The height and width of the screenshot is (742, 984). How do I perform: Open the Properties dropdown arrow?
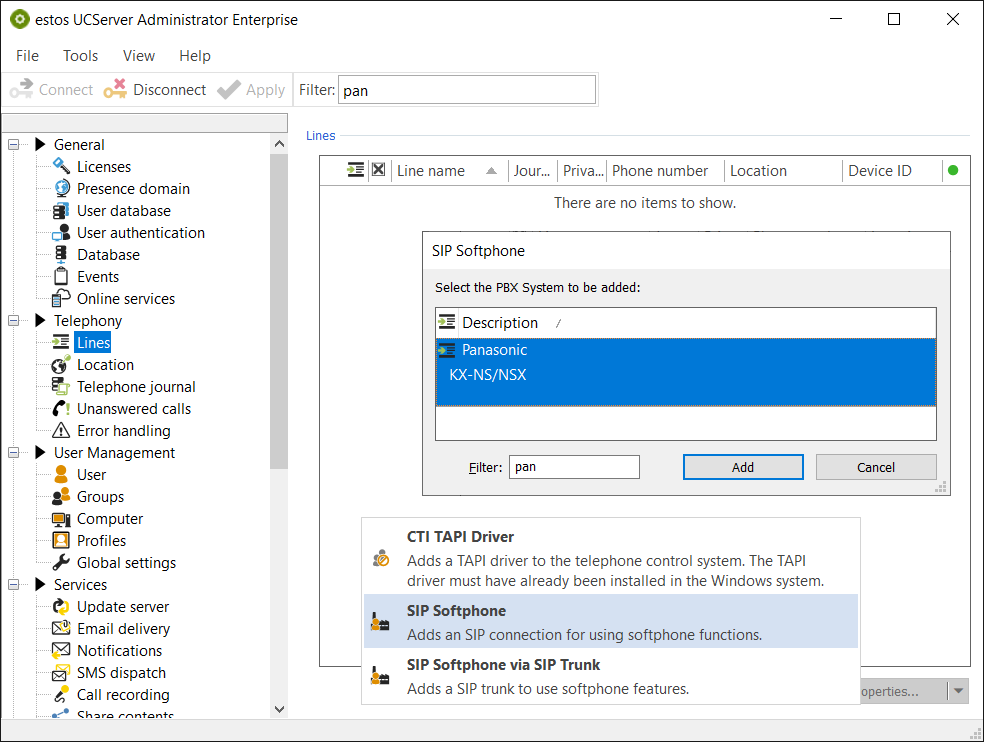tap(959, 691)
